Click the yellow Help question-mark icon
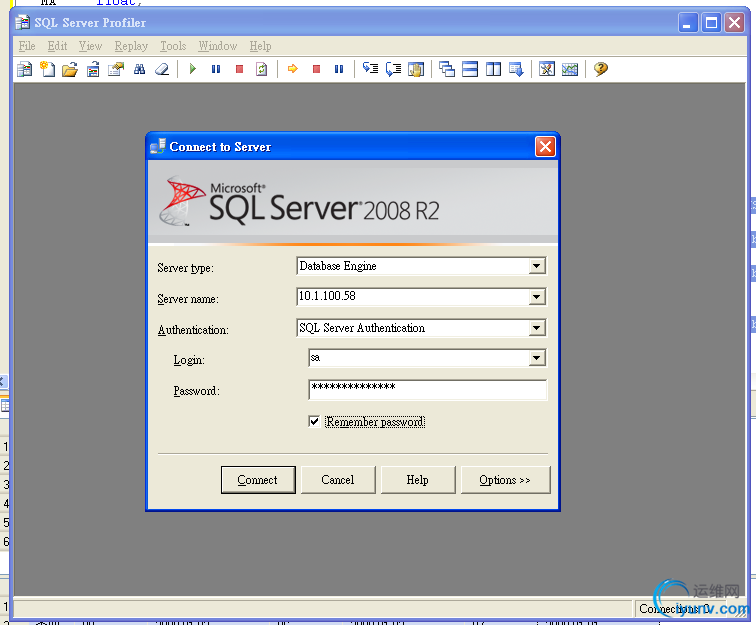756x625 pixels. (601, 69)
